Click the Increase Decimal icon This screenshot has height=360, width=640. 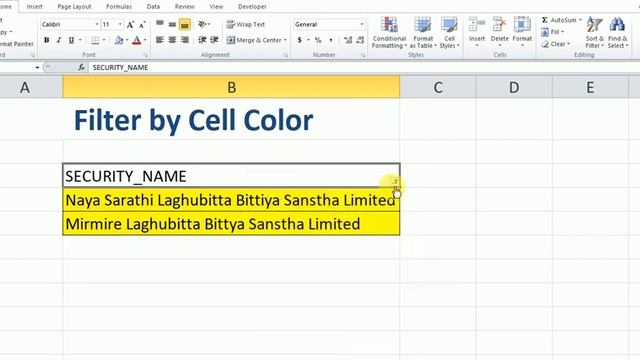tap(348, 40)
